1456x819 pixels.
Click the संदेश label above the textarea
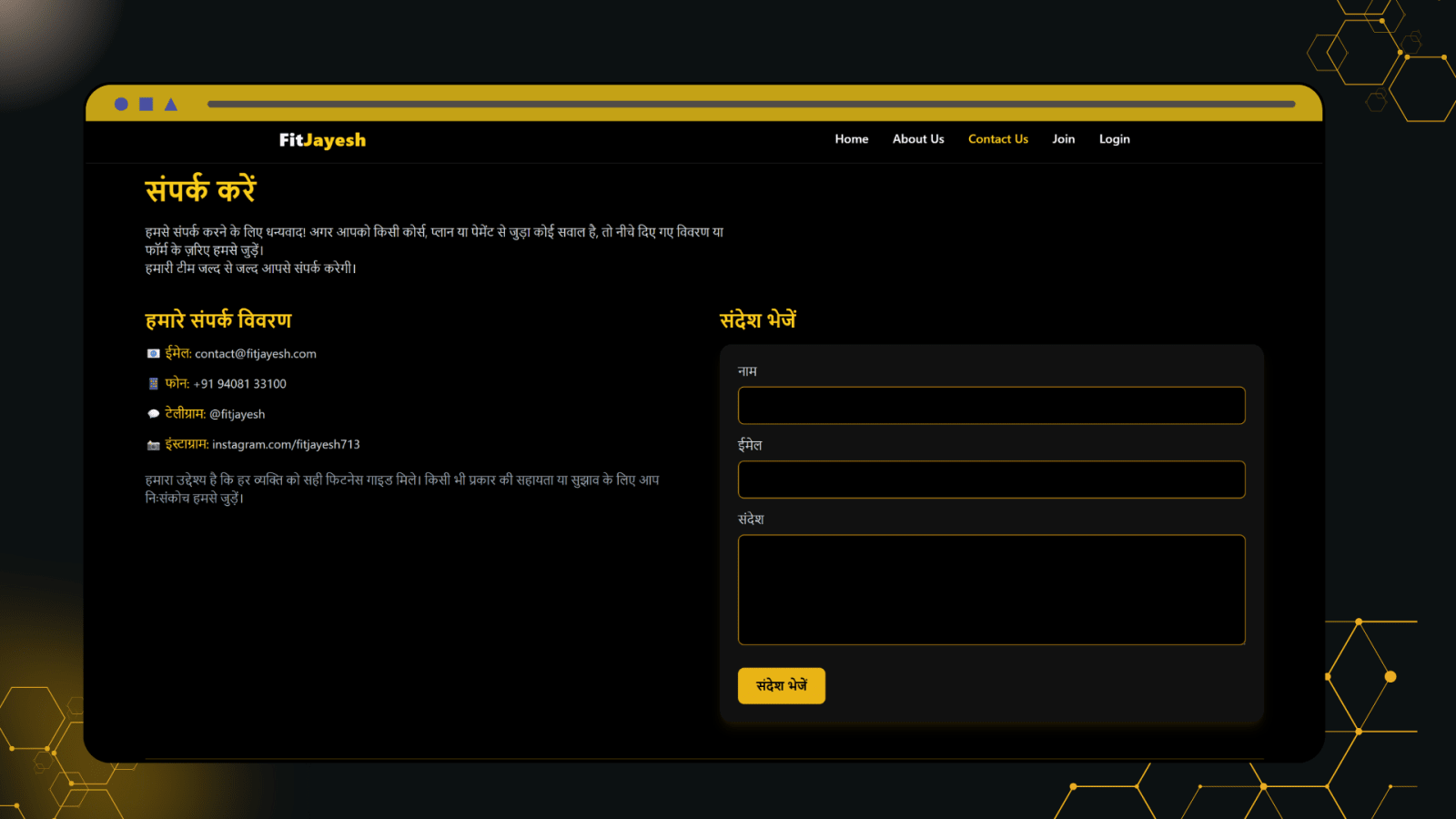tap(751, 519)
